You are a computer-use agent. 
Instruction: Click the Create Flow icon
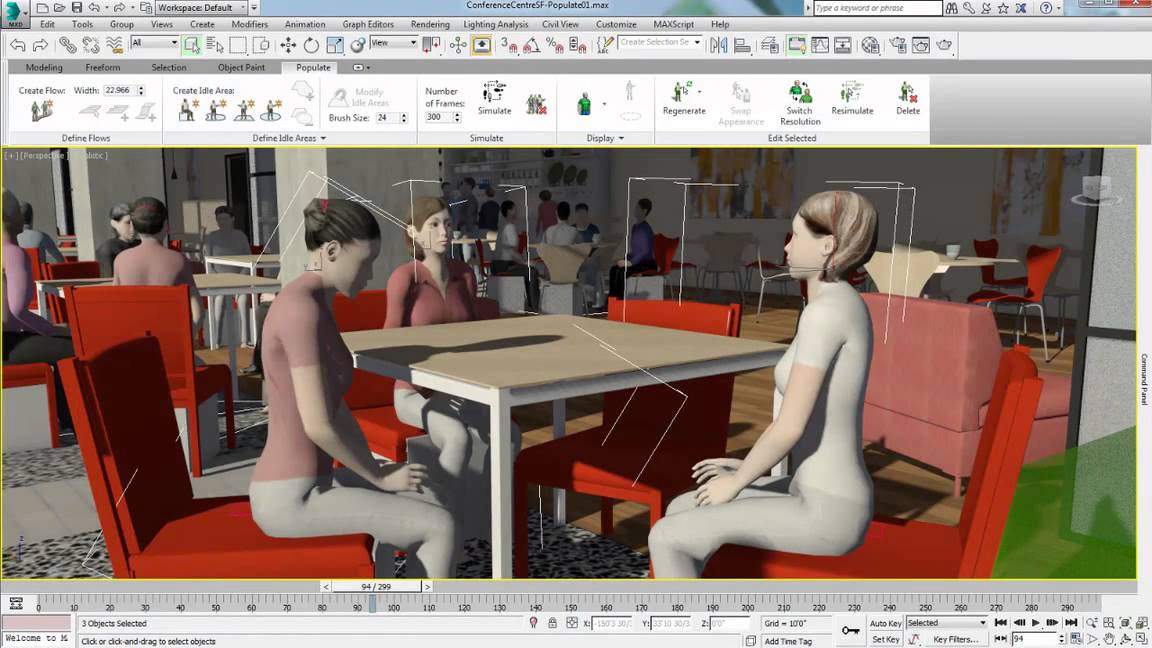point(41,111)
